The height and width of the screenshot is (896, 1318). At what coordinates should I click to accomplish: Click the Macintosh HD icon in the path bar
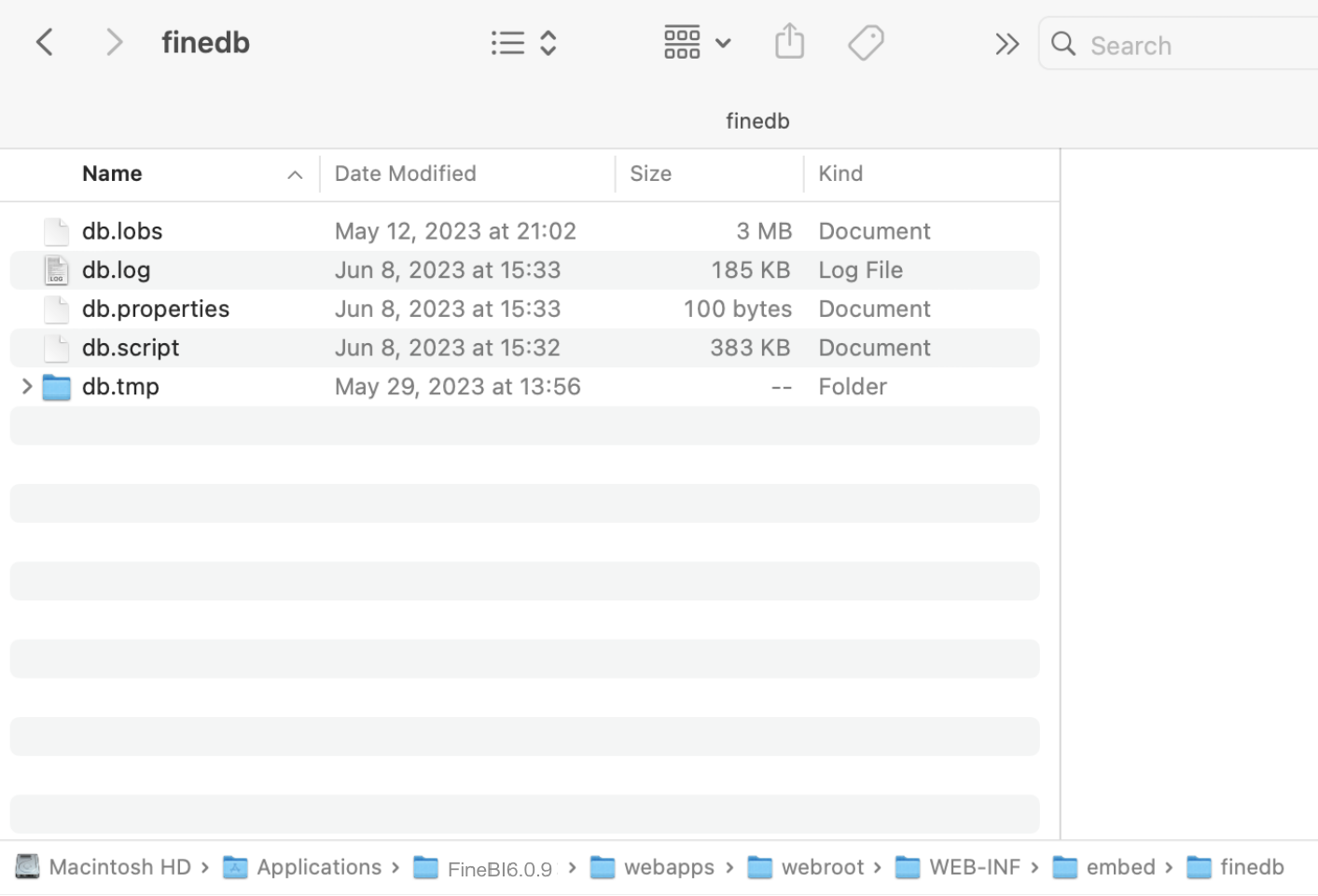[27, 866]
